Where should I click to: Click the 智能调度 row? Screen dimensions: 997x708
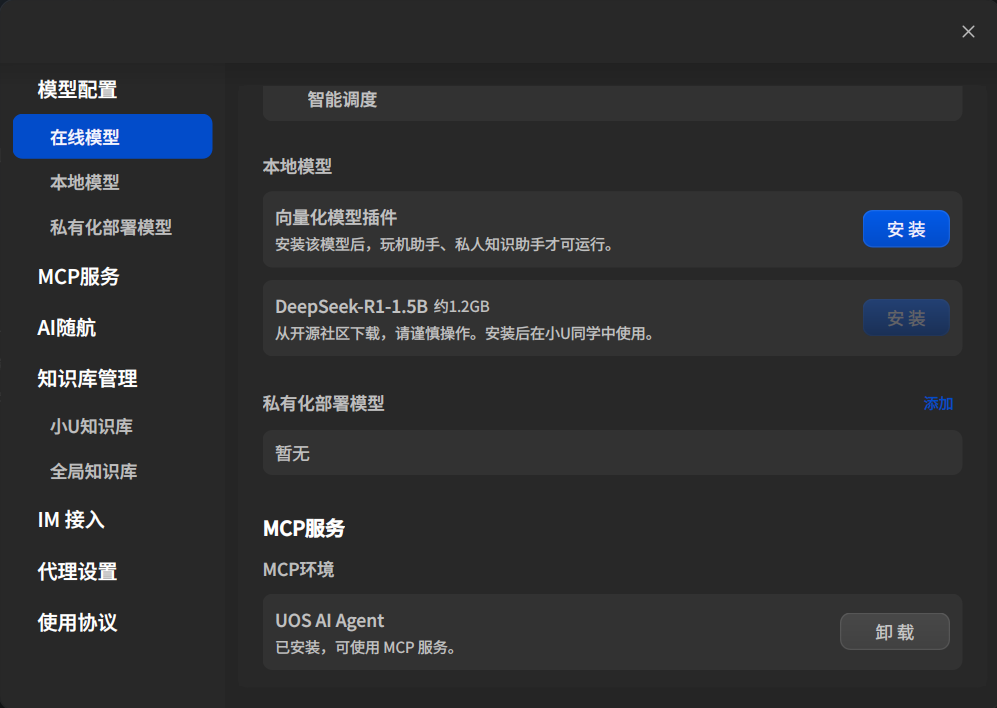tap(612, 101)
